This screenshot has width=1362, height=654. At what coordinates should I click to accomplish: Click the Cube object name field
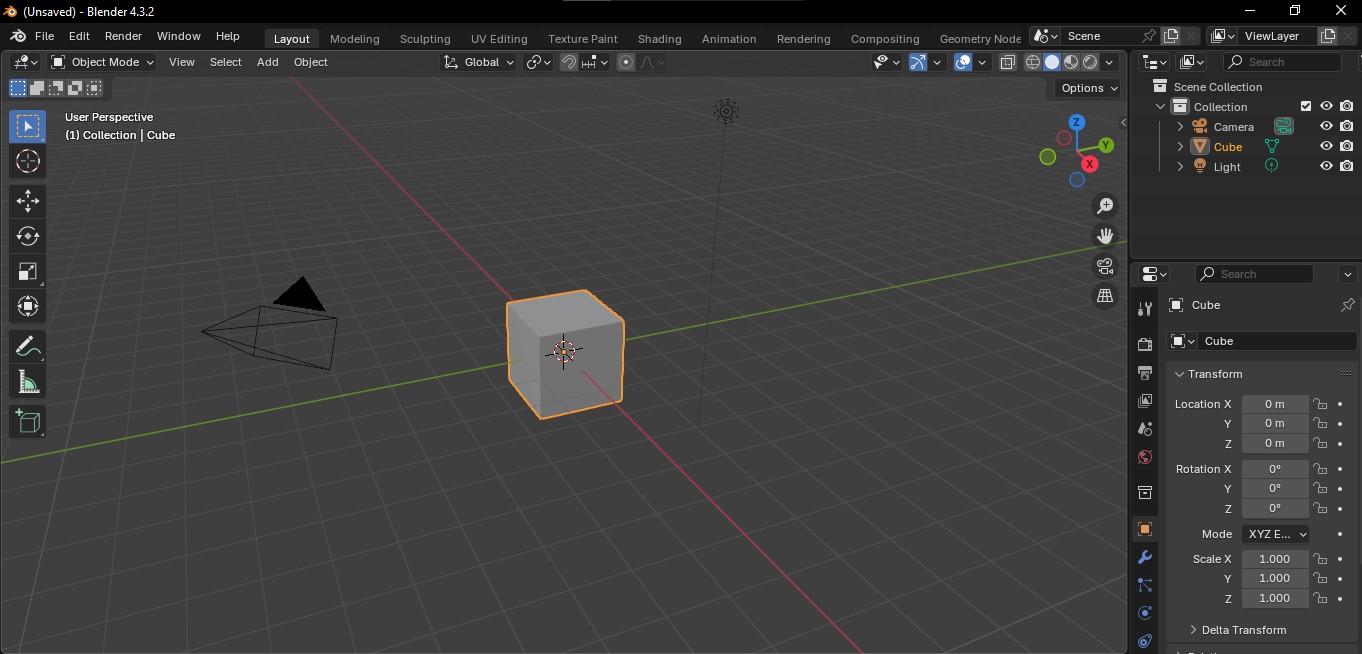click(1277, 341)
